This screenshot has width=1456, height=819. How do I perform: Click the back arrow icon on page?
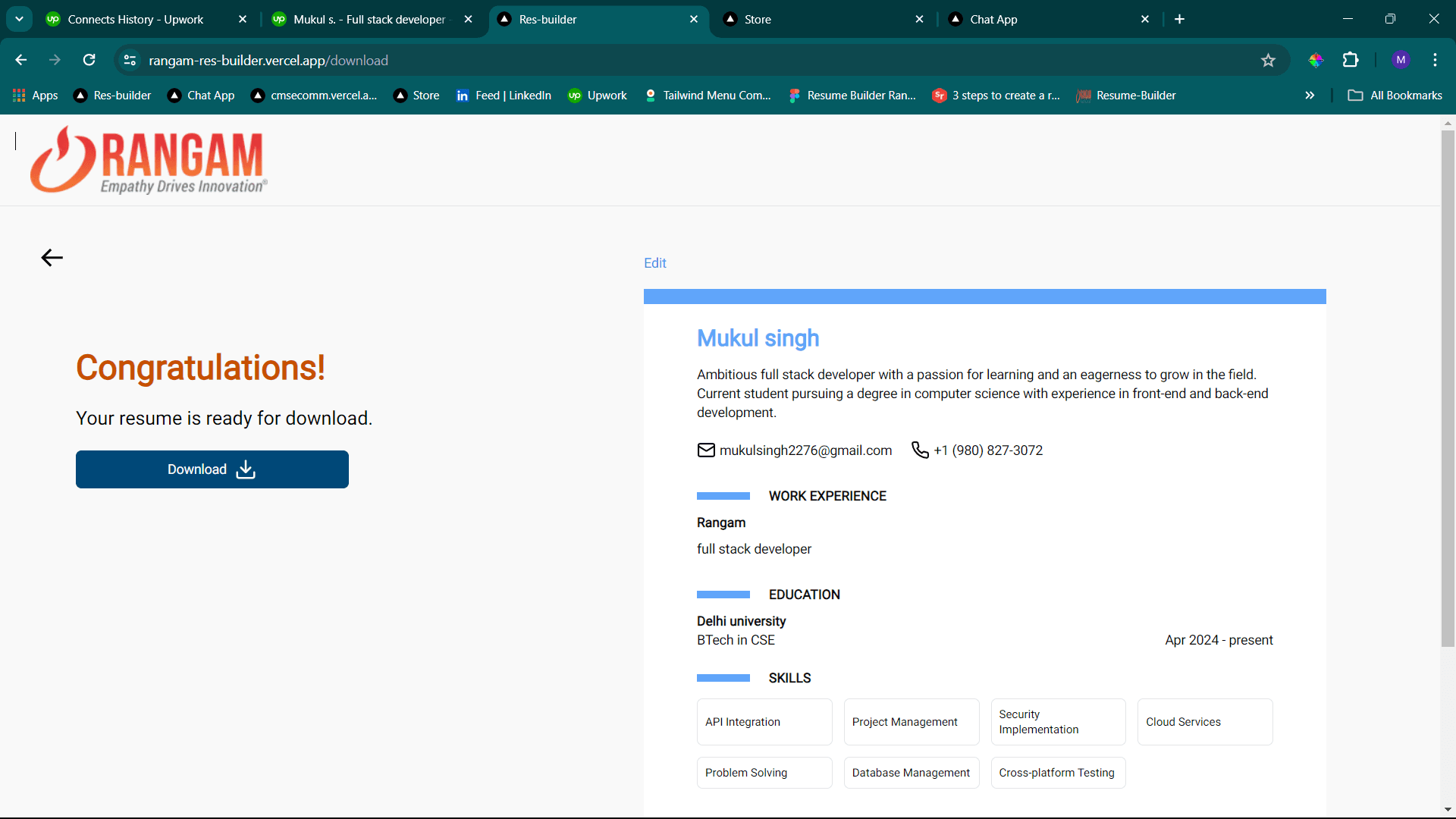pyautogui.click(x=52, y=258)
